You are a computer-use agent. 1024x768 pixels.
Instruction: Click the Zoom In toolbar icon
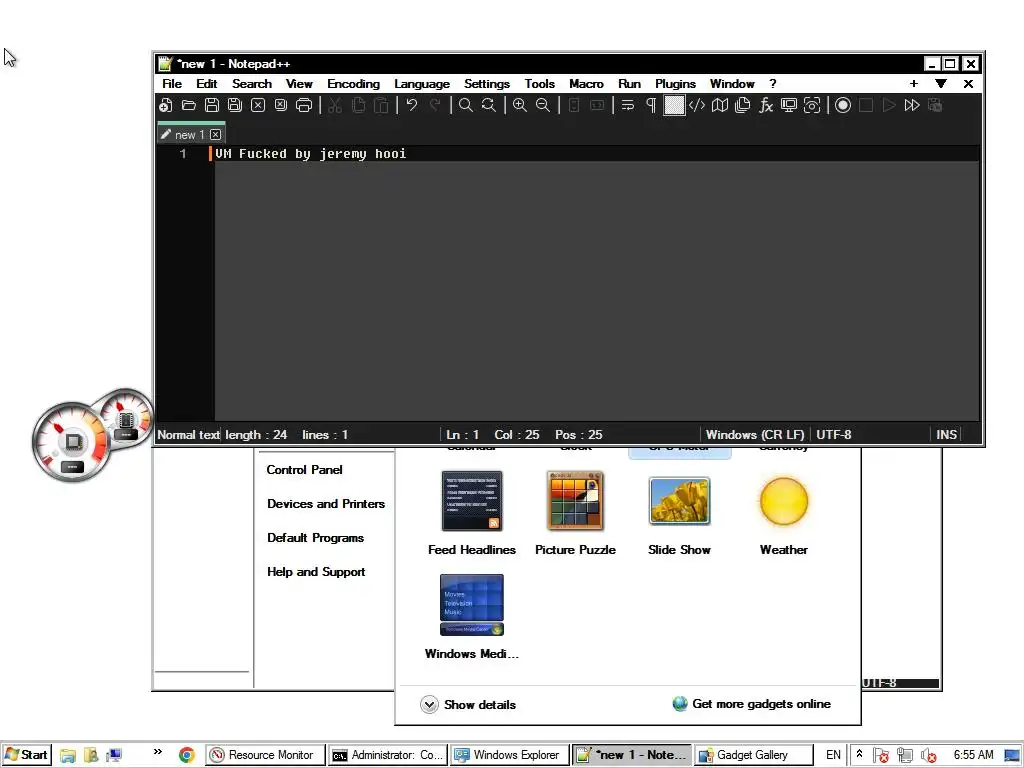click(x=520, y=105)
